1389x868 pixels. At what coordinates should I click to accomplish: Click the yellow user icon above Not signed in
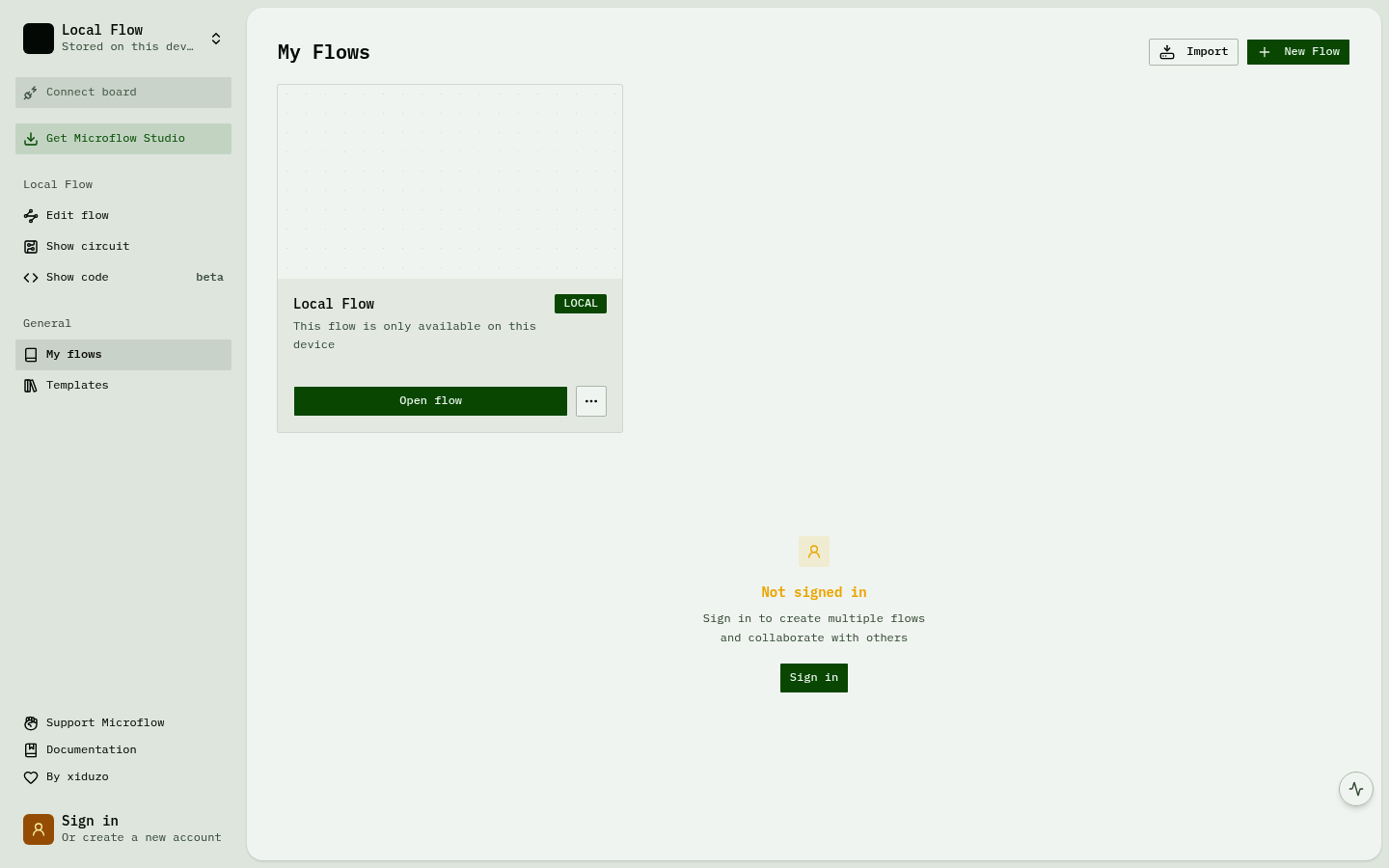click(x=814, y=552)
